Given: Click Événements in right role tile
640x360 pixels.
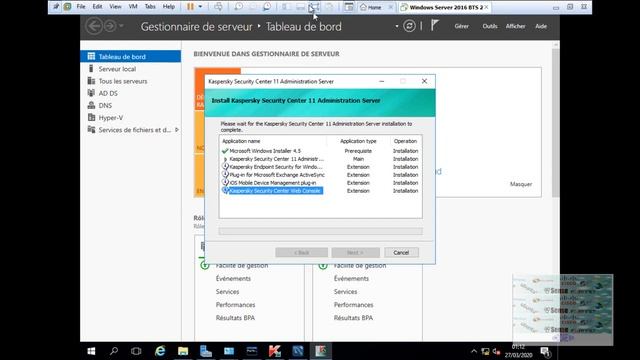Looking at the screenshot, I should (x=351, y=278).
